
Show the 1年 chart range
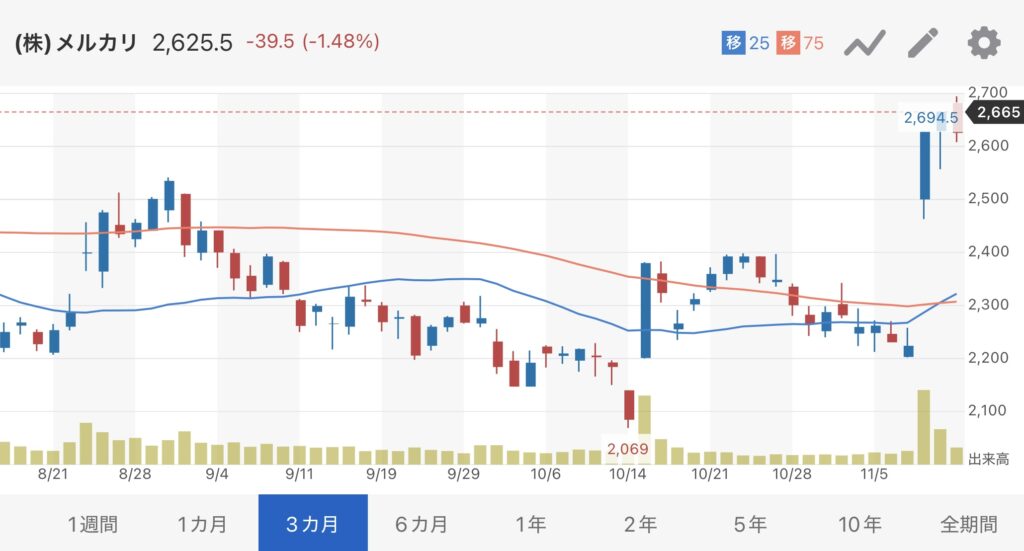coord(530,523)
